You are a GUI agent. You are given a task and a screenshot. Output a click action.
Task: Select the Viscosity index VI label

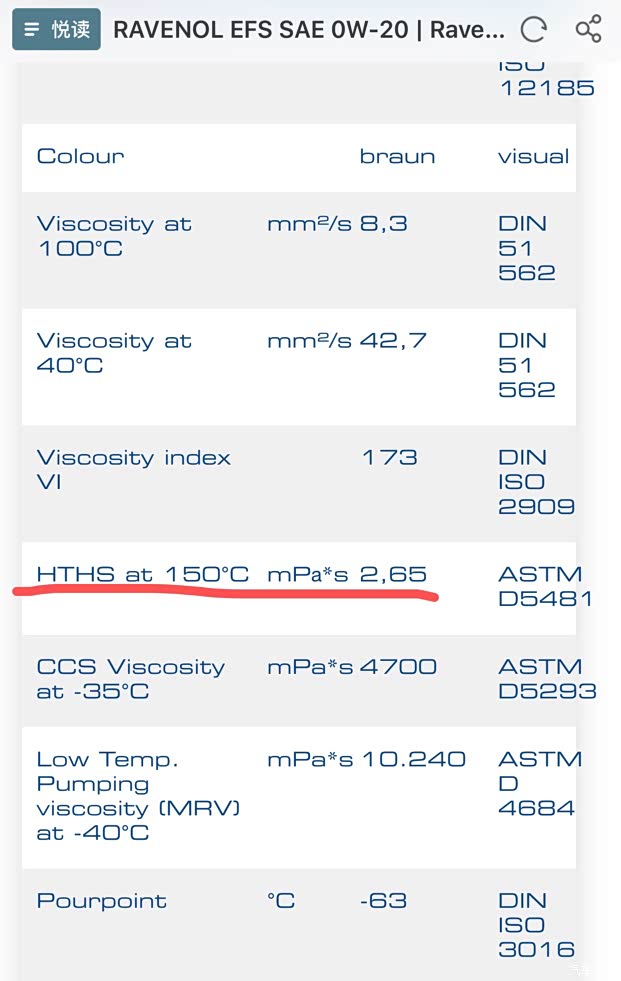(134, 469)
